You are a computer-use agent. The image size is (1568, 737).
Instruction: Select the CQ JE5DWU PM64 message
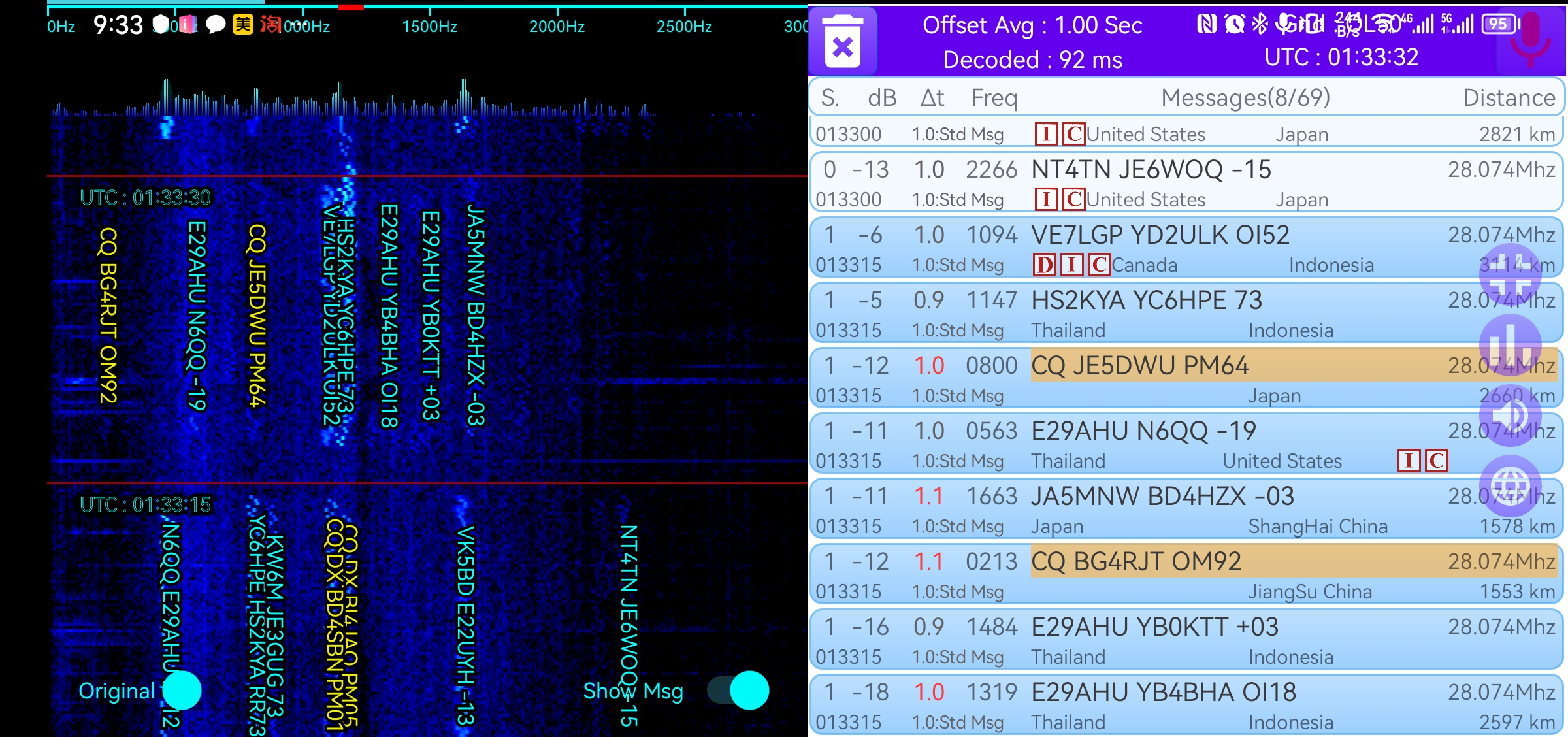[x=1139, y=366]
